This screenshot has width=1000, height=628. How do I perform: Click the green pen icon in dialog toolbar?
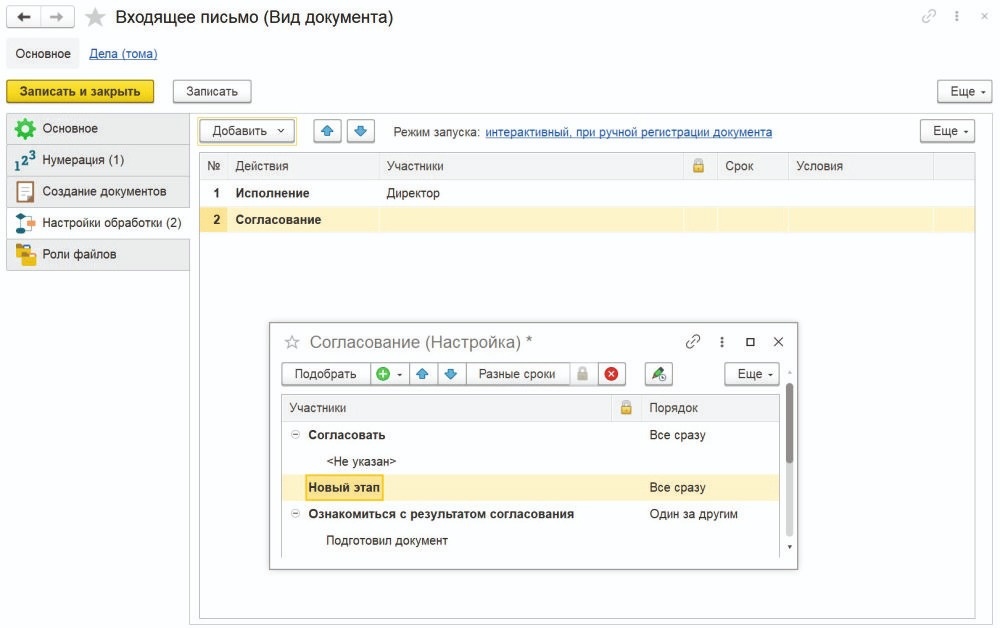[659, 374]
